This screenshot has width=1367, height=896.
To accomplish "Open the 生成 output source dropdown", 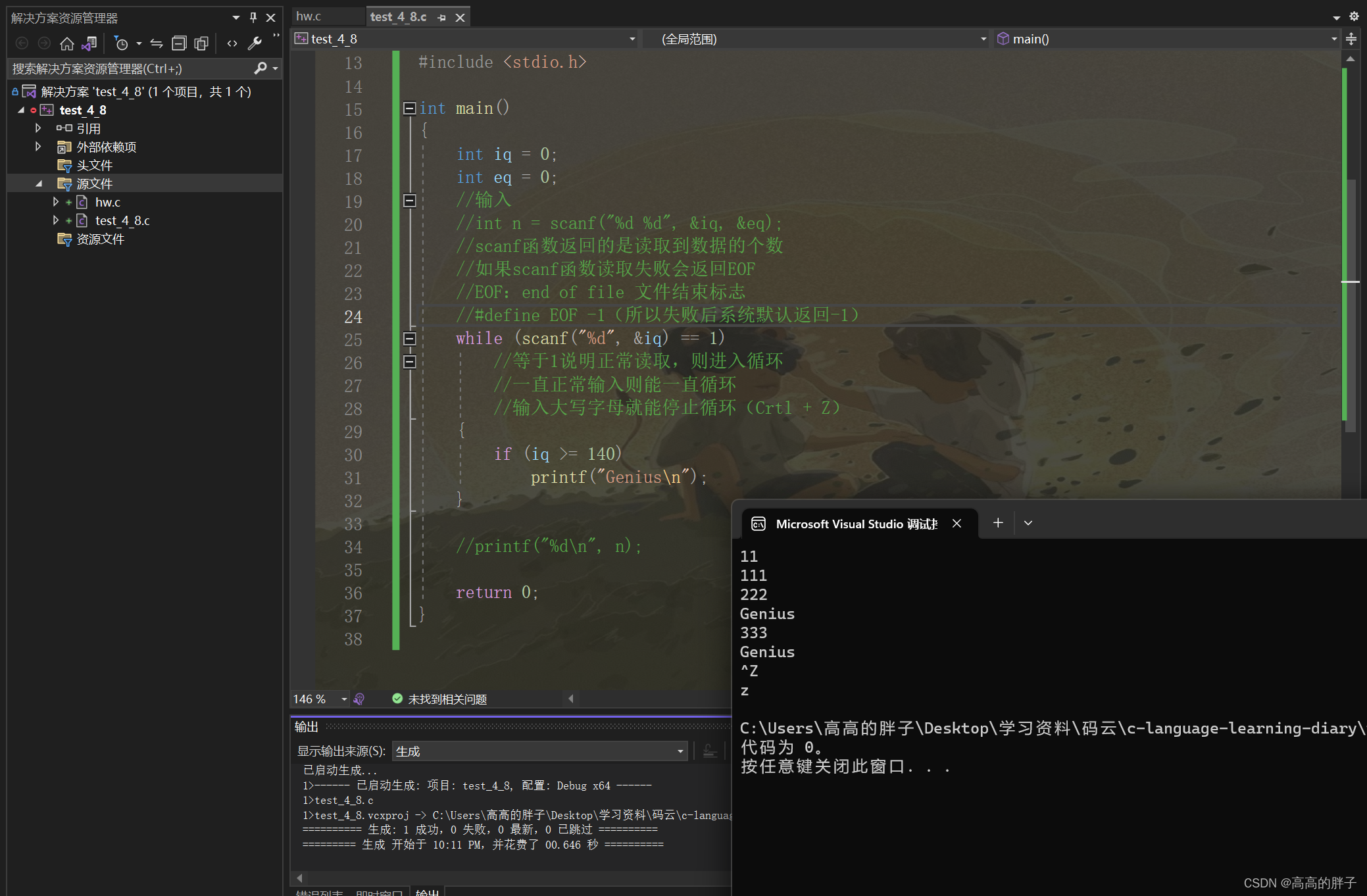I will [539, 751].
